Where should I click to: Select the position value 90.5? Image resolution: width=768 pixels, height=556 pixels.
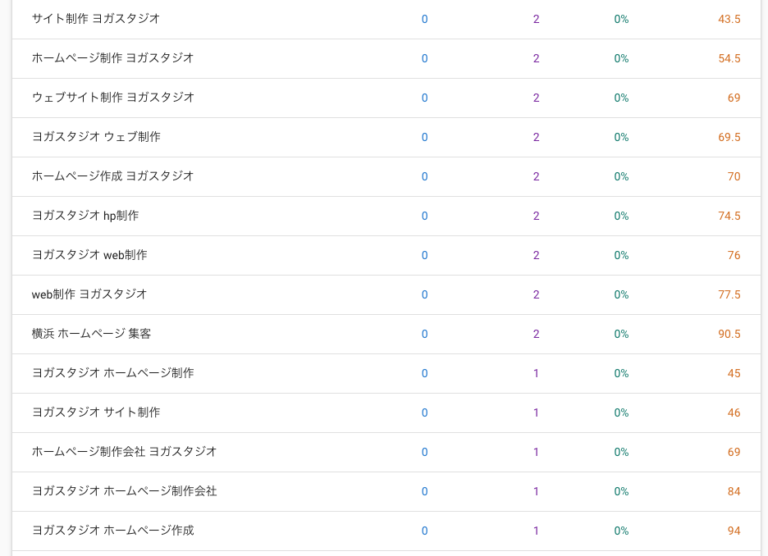click(x=729, y=334)
